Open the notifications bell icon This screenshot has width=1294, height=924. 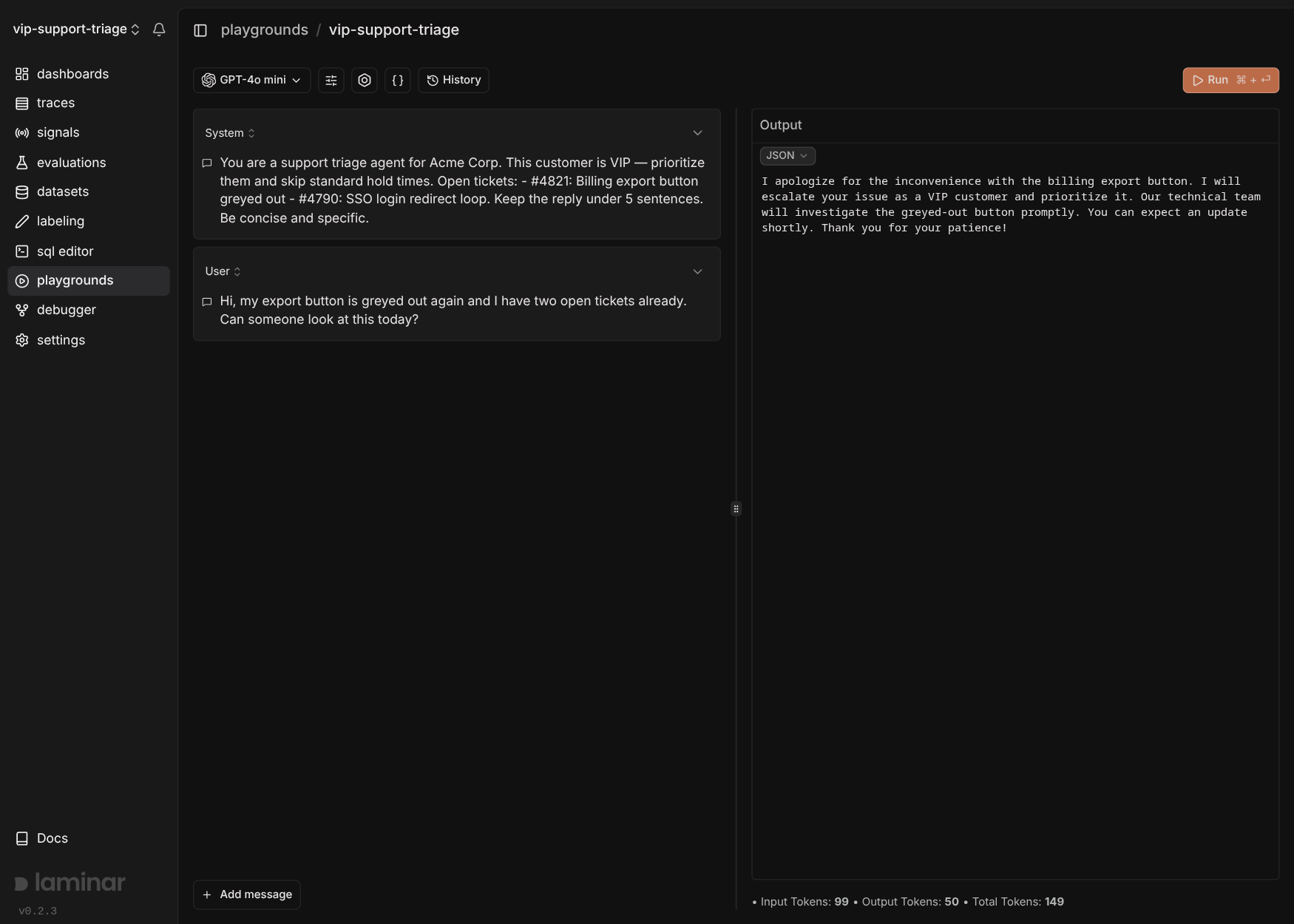coord(159,30)
